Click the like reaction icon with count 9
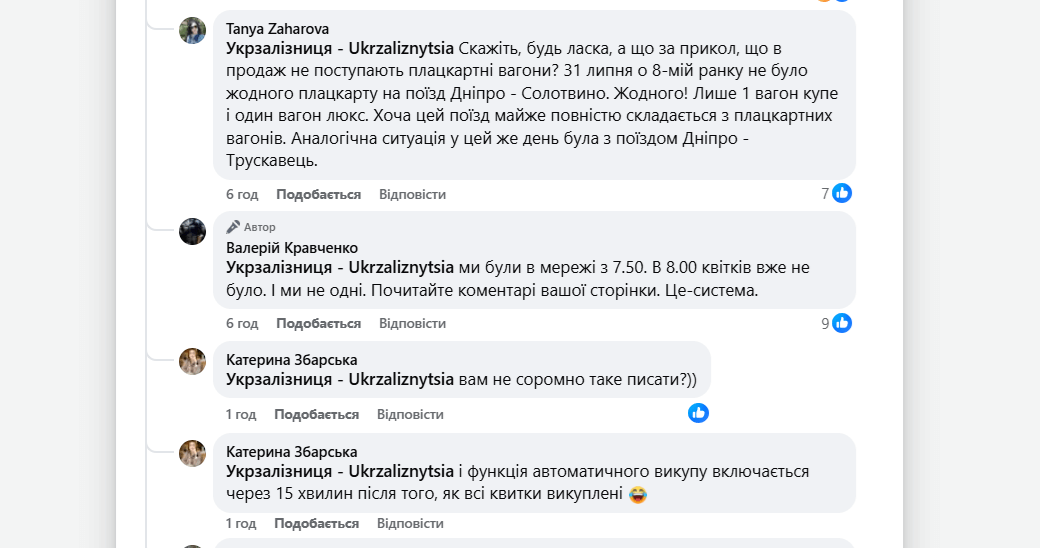 click(x=842, y=323)
